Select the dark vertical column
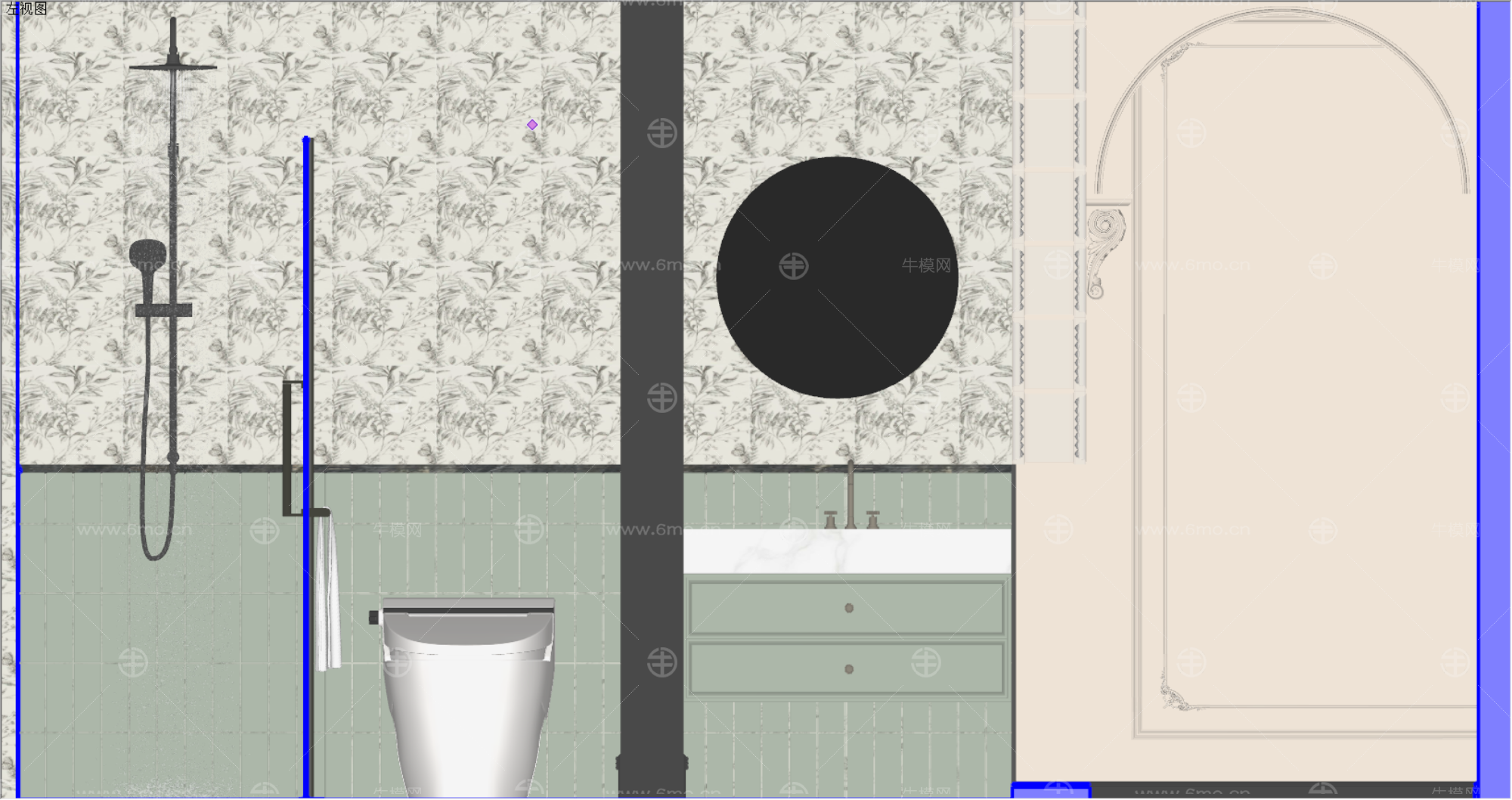This screenshot has height=800, width=1512. click(x=652, y=378)
